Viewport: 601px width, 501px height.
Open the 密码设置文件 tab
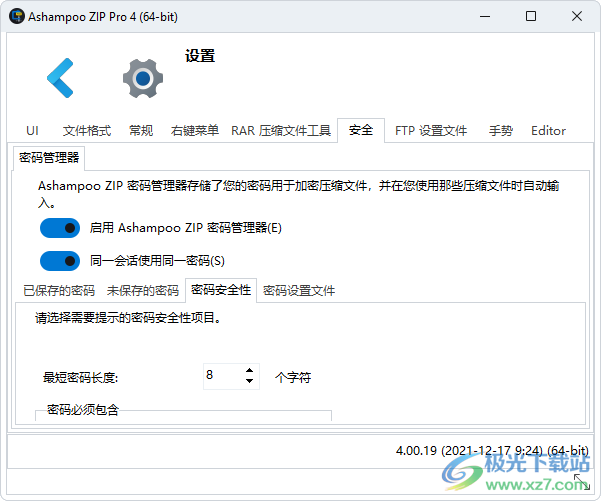point(299,291)
